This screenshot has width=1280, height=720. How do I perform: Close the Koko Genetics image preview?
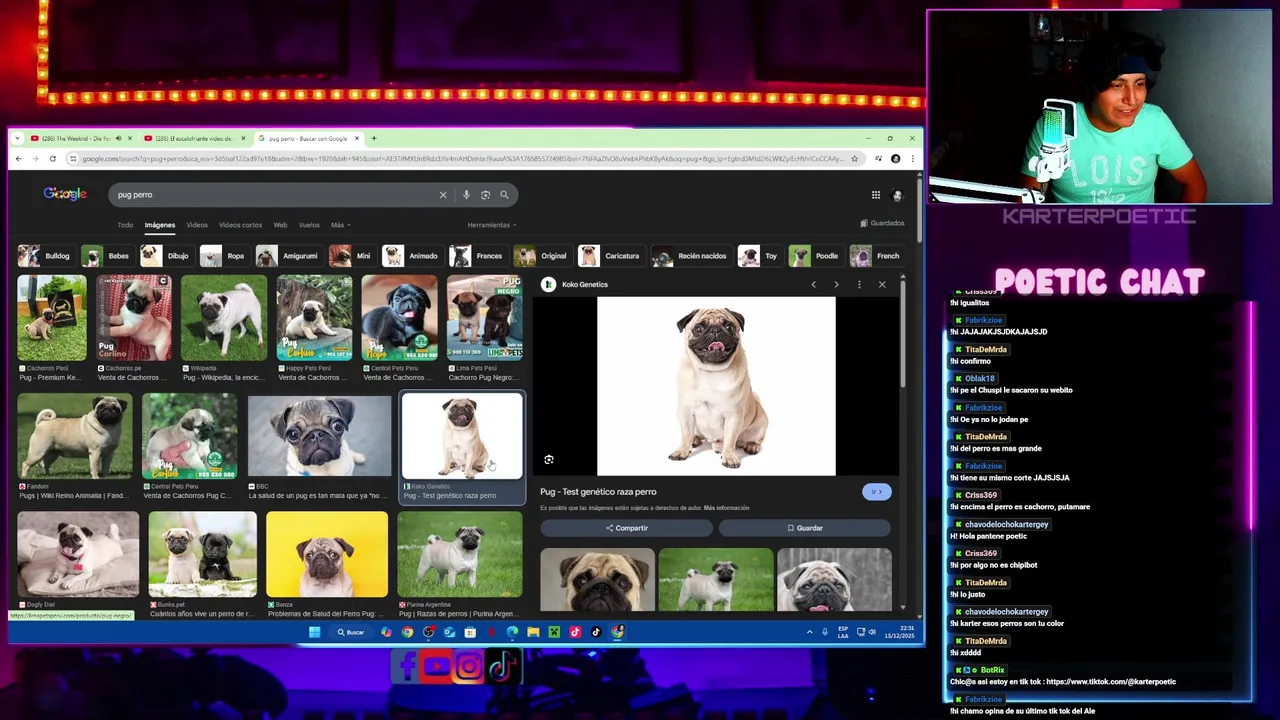(x=882, y=285)
